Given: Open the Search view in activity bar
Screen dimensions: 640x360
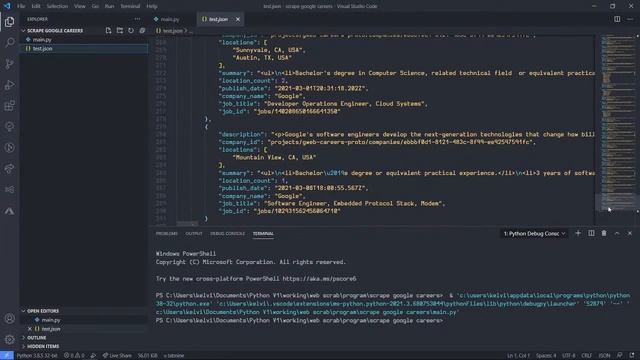Looking at the screenshot, I should [x=9, y=42].
